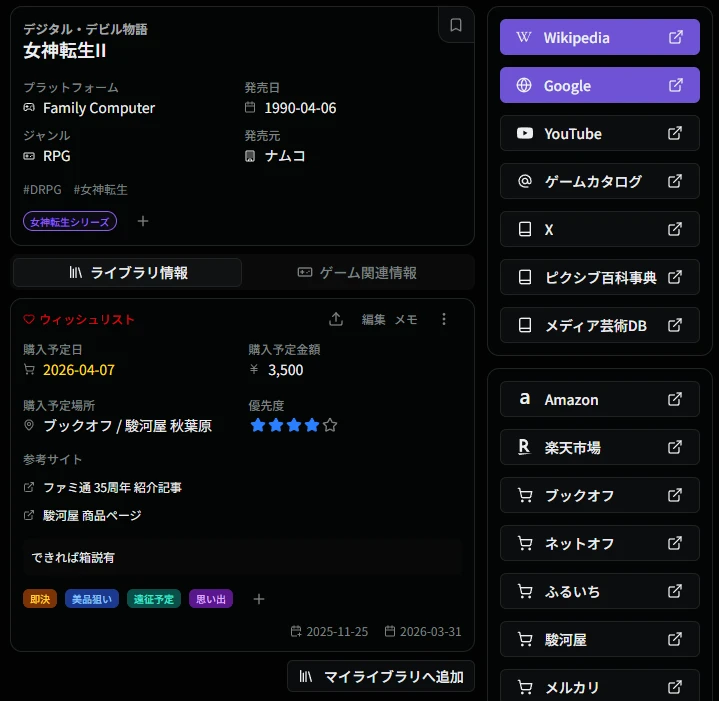This screenshot has width=719, height=701.
Task: Click the planned amount 3,500
Action: 285,370
